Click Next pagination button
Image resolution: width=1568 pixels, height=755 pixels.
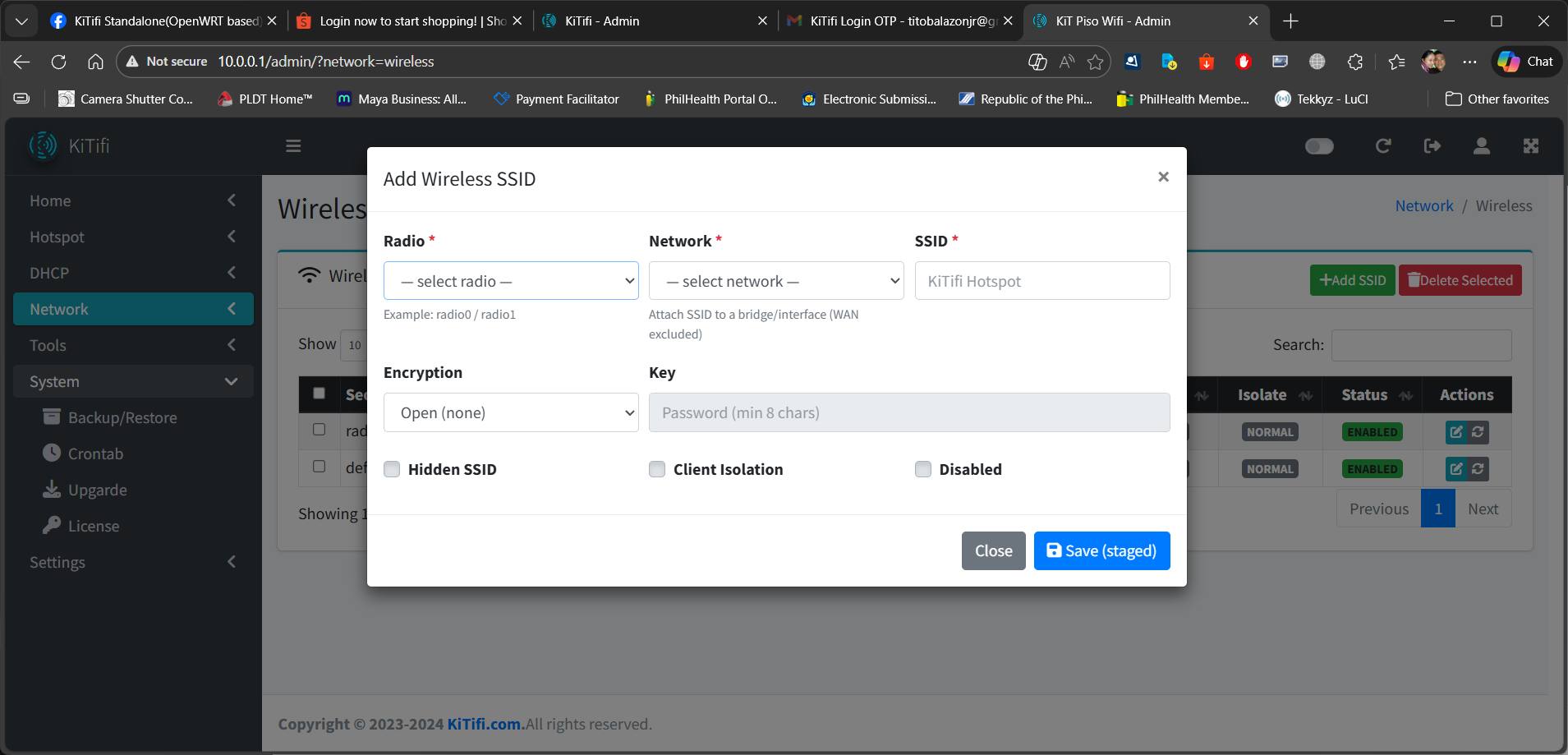(1483, 509)
